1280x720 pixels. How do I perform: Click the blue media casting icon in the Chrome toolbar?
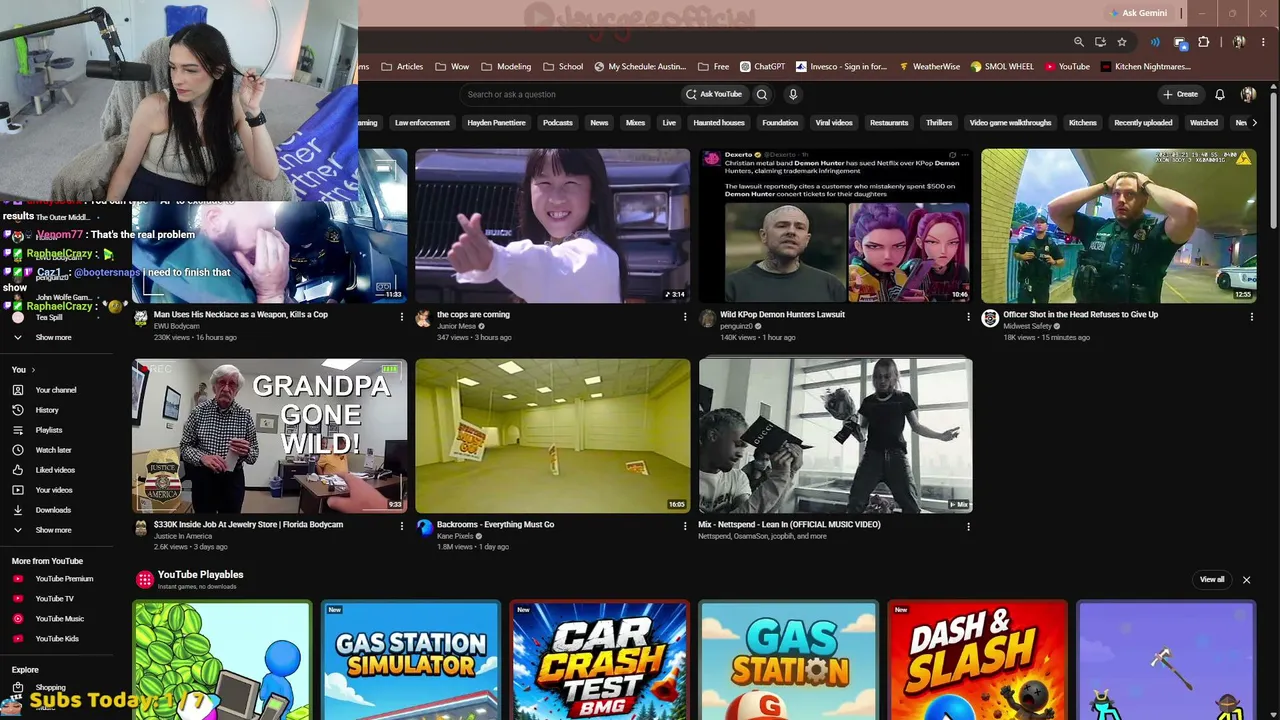(x=1155, y=42)
